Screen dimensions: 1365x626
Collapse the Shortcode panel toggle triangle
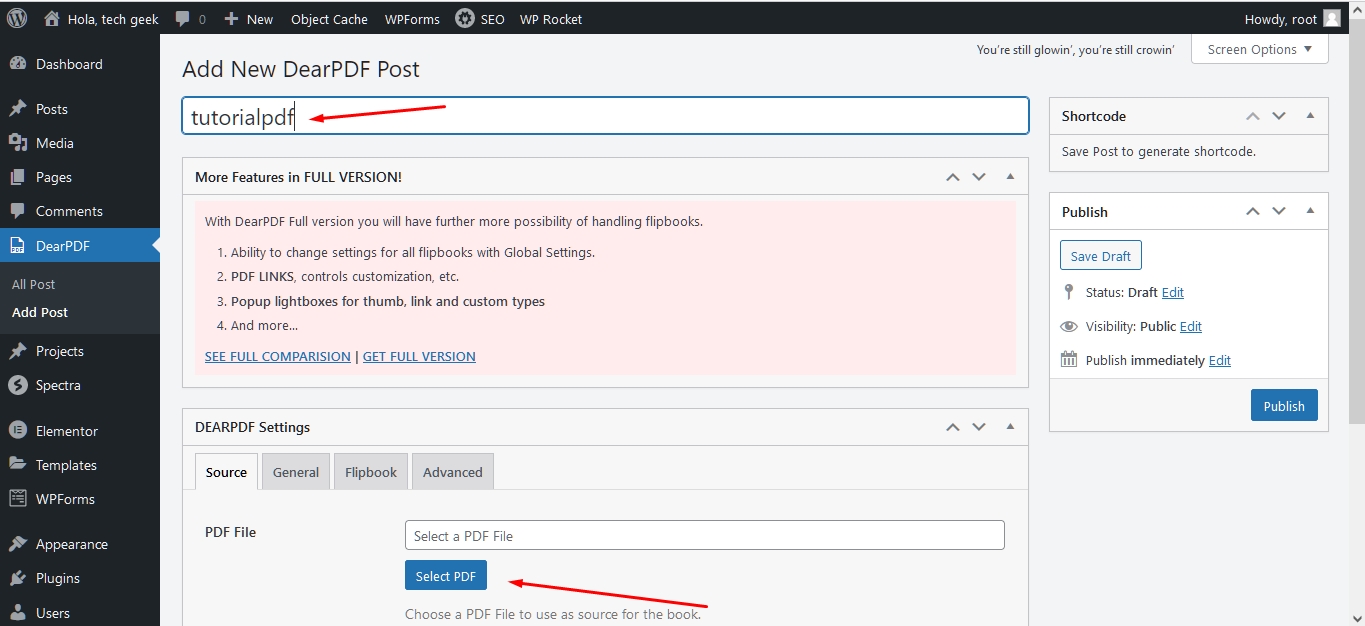(x=1310, y=116)
